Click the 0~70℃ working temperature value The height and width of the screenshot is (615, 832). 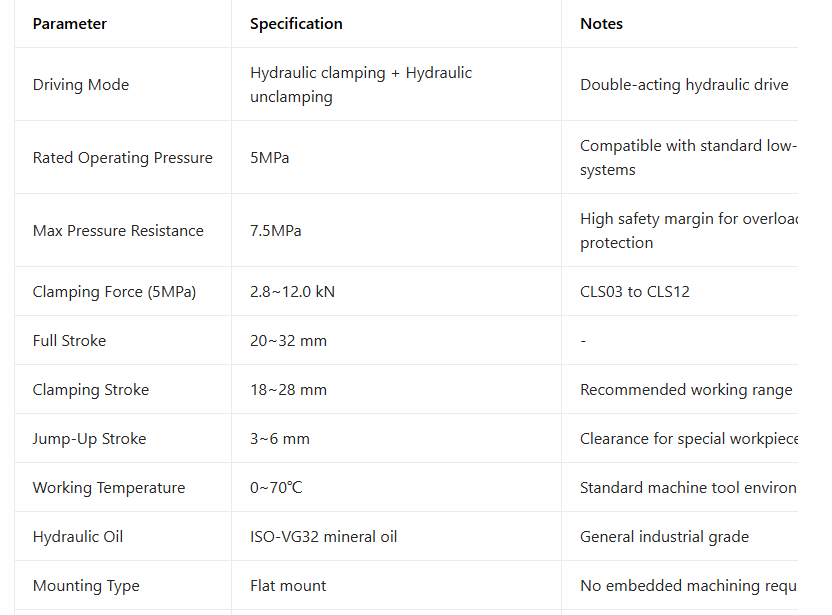point(276,488)
